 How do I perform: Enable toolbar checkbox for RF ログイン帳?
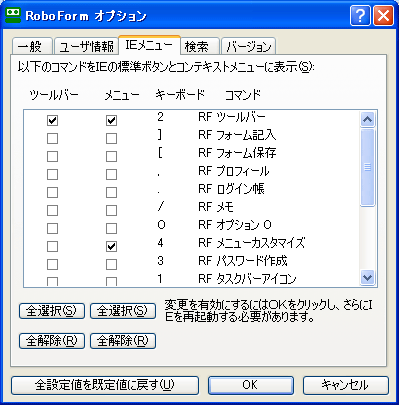click(52, 192)
